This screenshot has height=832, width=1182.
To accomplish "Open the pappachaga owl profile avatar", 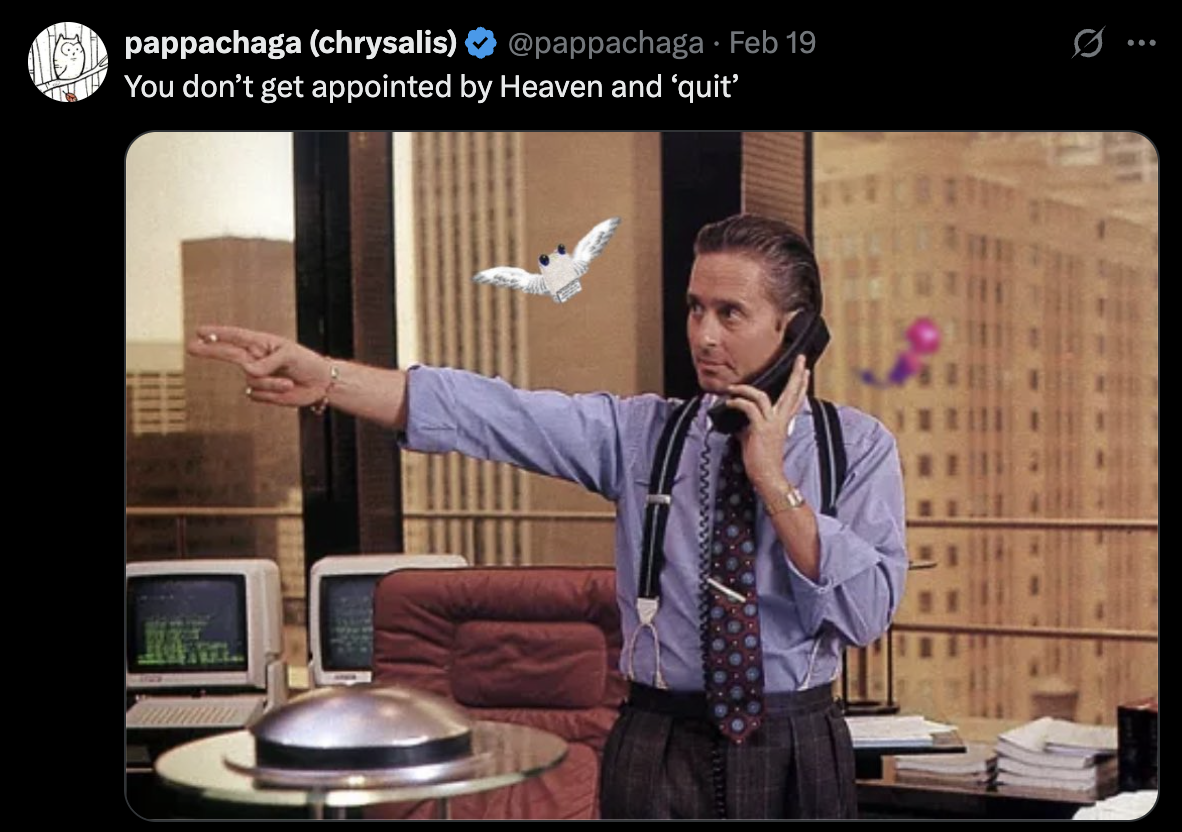I will point(68,62).
